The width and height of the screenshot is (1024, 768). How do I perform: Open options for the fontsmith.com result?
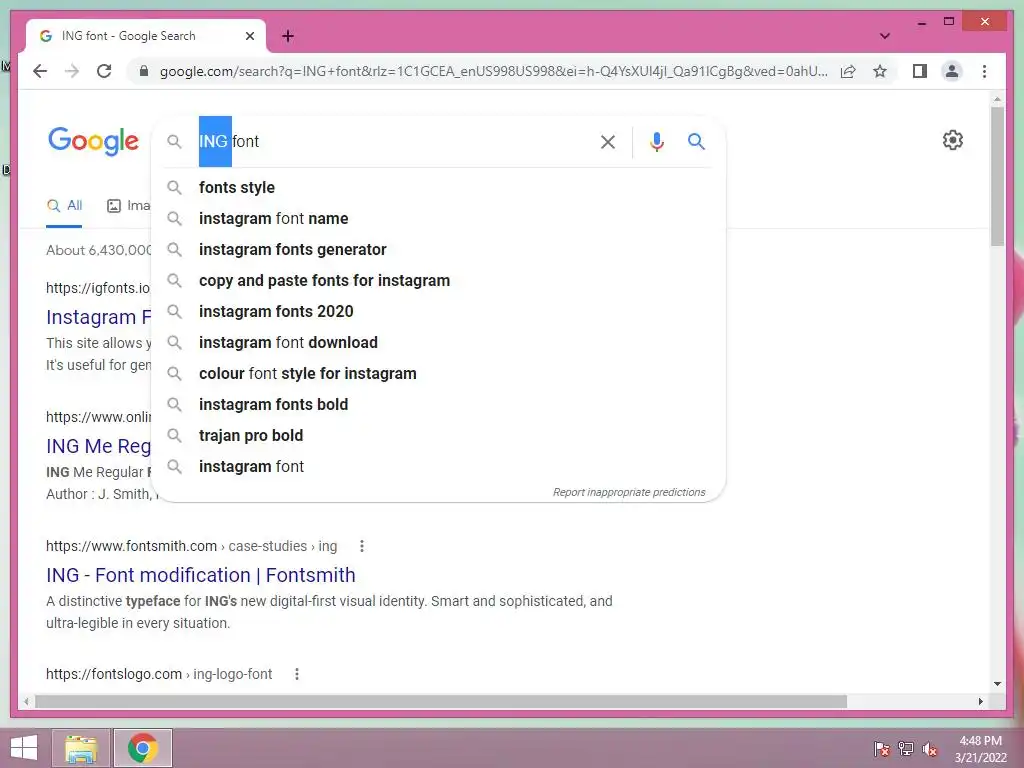362,546
